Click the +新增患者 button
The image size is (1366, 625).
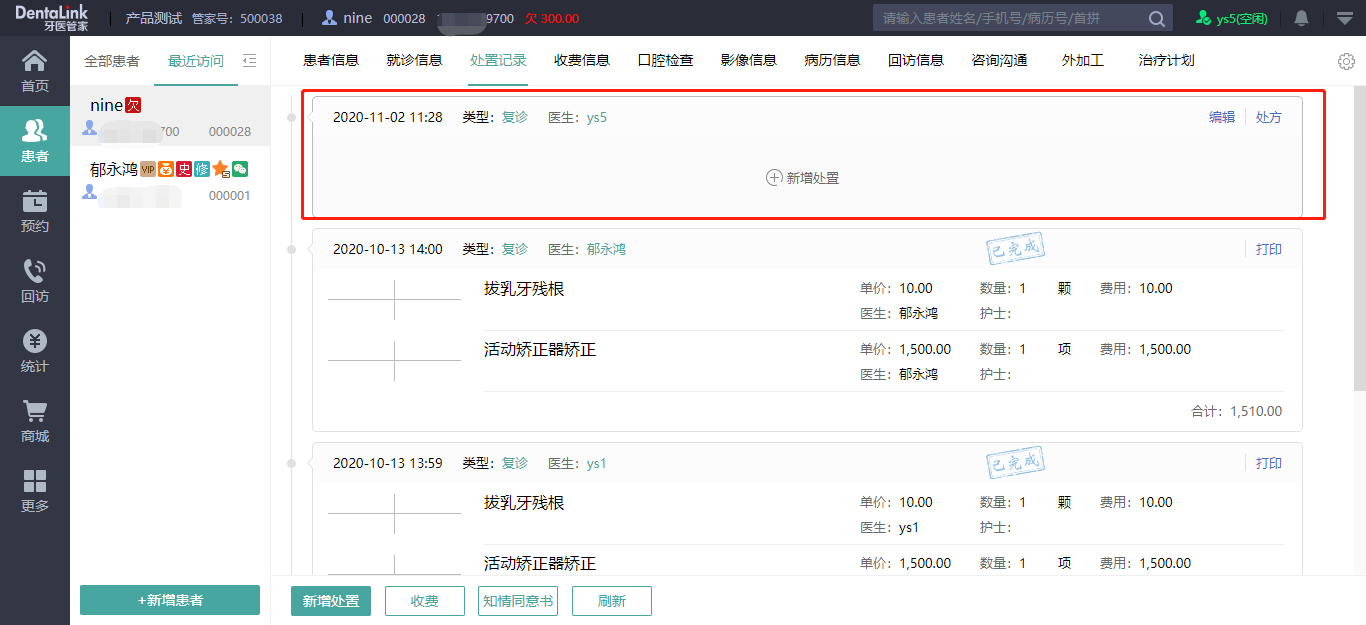170,600
